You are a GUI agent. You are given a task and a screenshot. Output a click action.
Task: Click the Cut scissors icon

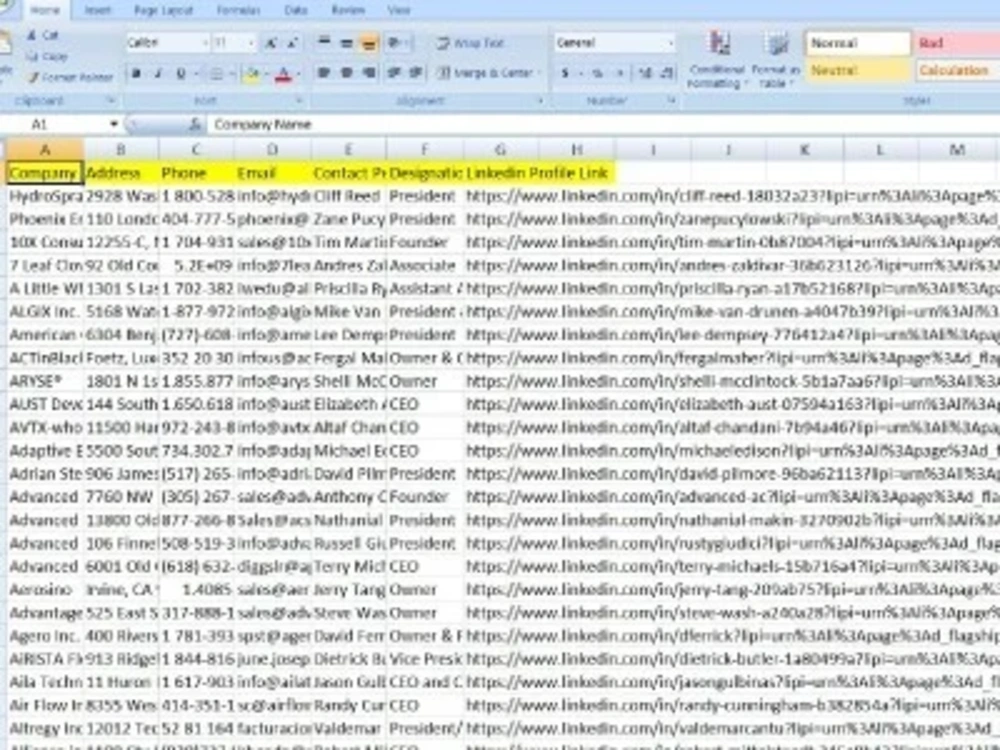pyautogui.click(x=32, y=36)
